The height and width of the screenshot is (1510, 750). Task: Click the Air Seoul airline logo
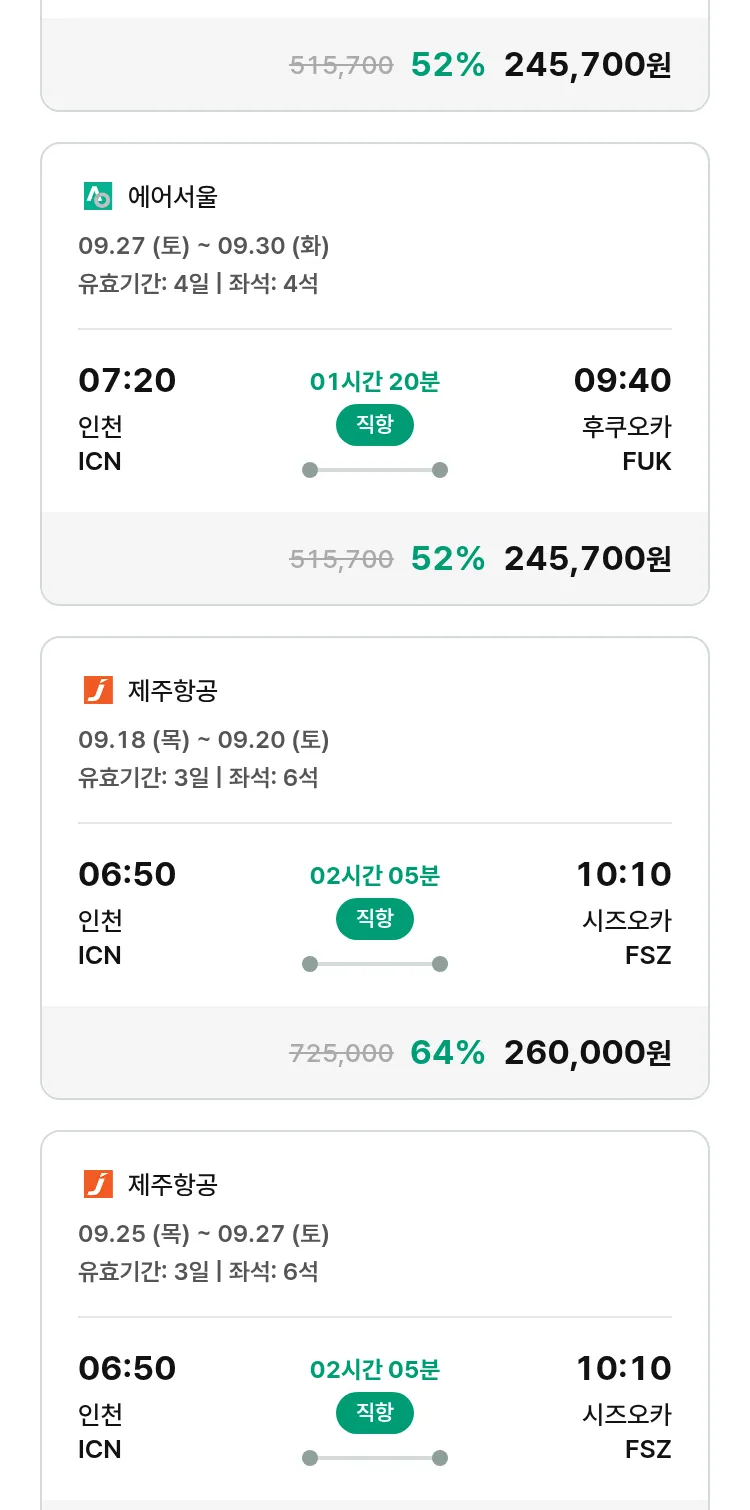(x=98, y=197)
